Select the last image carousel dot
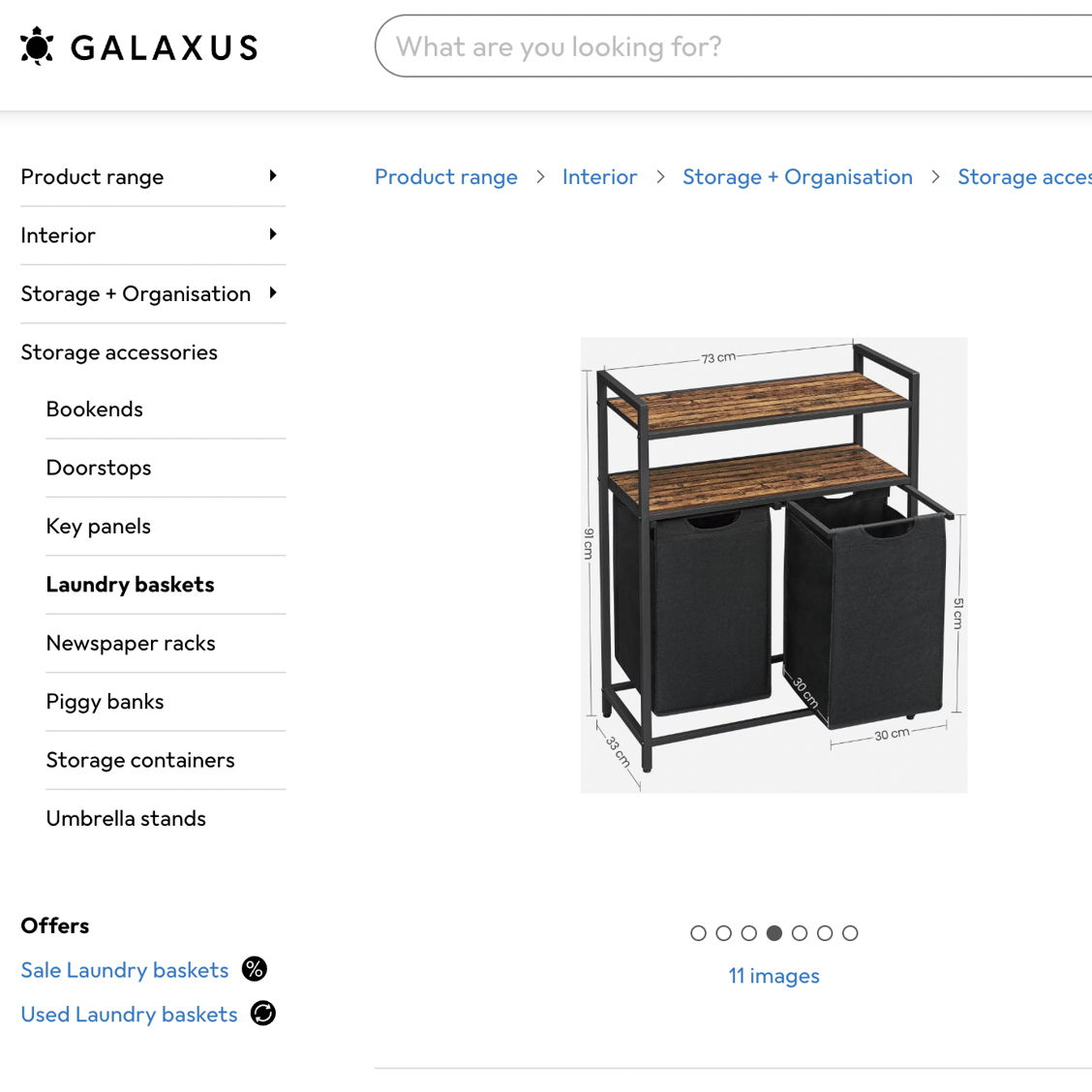The height and width of the screenshot is (1092, 1092). point(850,933)
